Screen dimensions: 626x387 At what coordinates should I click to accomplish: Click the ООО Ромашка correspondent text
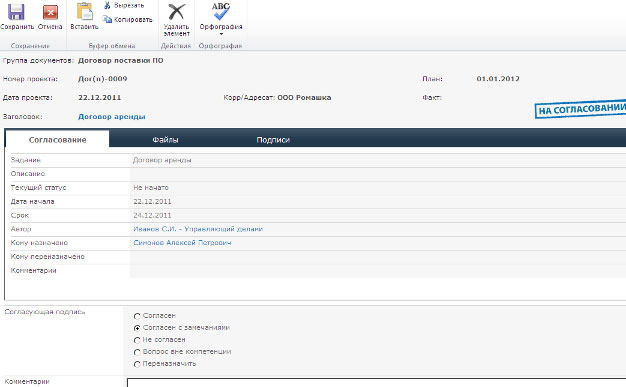304,97
